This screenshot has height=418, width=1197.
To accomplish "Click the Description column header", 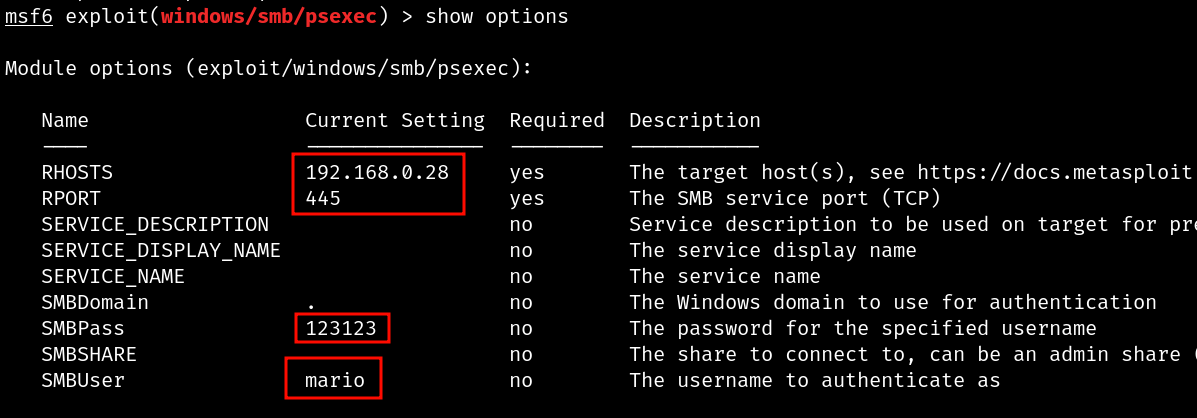I will [695, 121].
